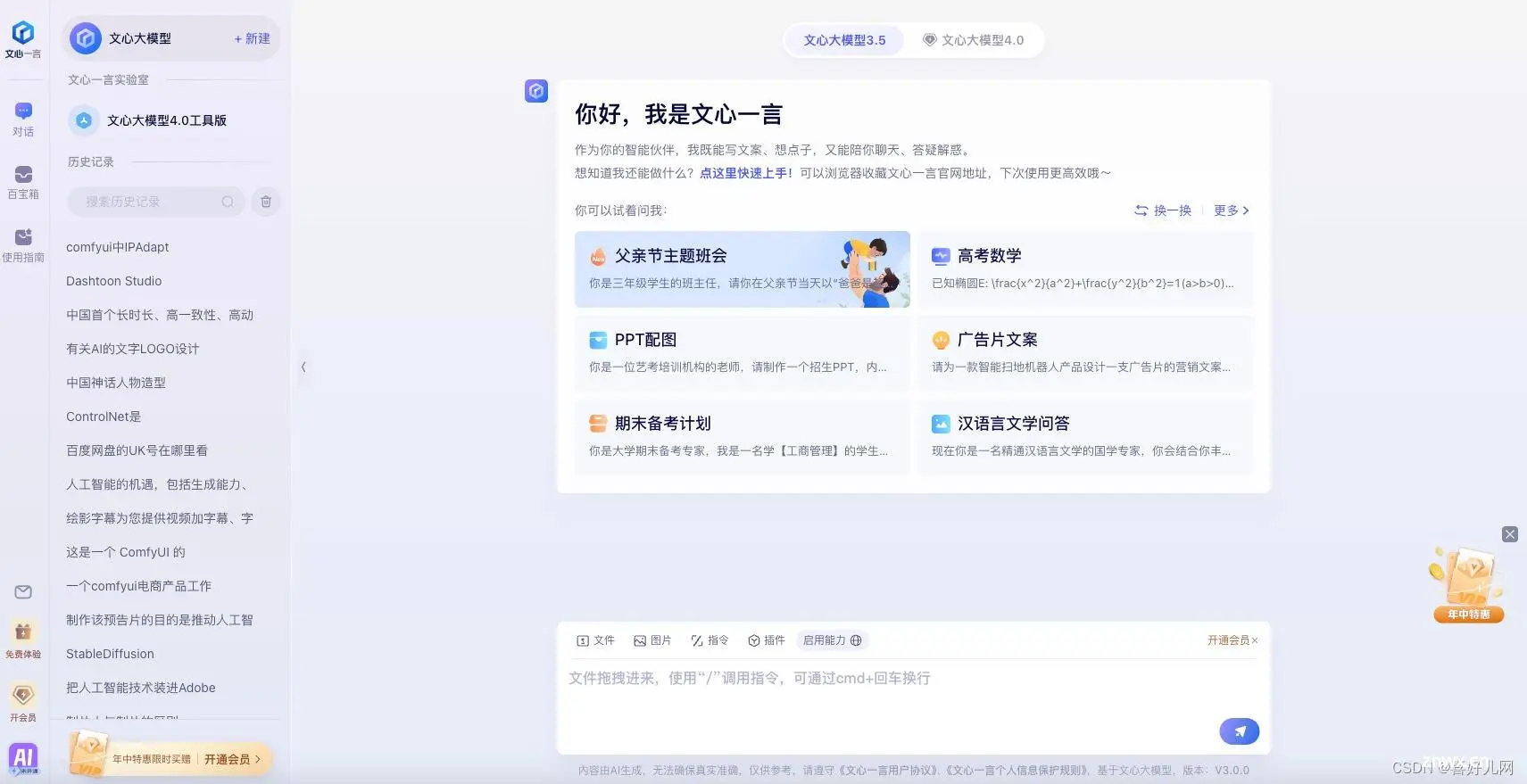
Task: Click the 免费体验 gift icon
Action: pyautogui.click(x=23, y=632)
